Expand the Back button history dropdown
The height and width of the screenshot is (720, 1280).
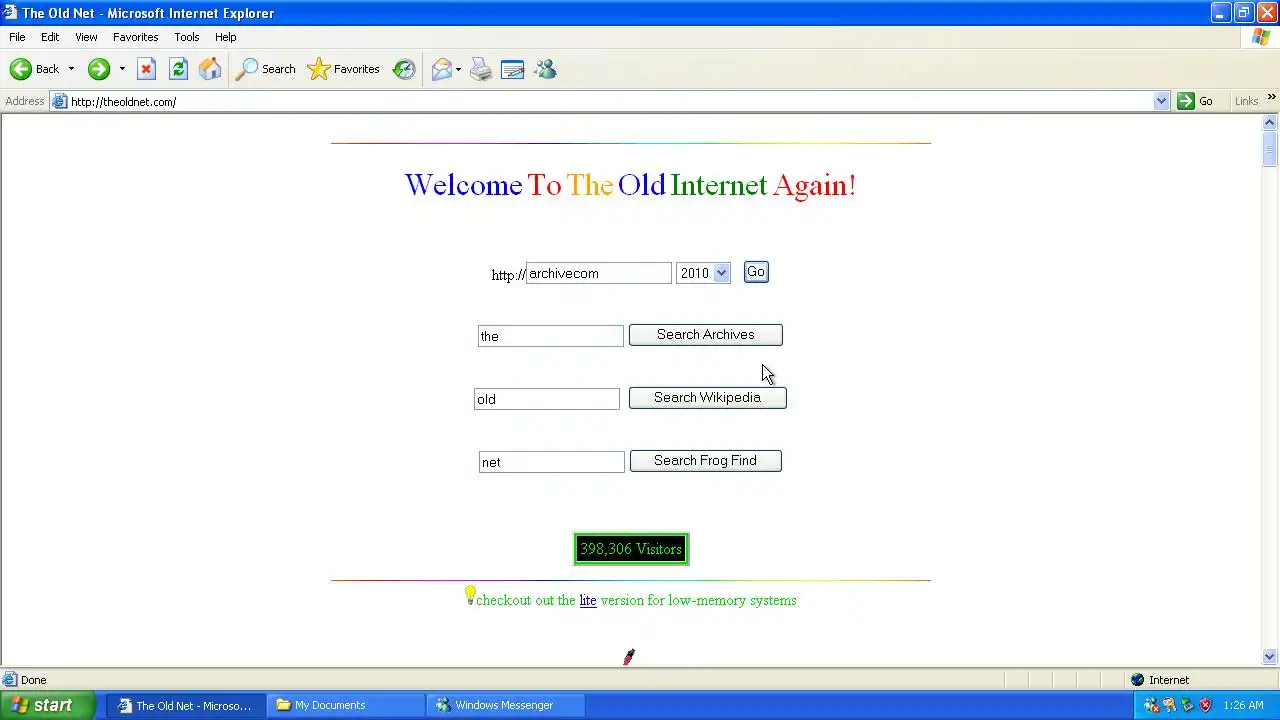tap(71, 69)
